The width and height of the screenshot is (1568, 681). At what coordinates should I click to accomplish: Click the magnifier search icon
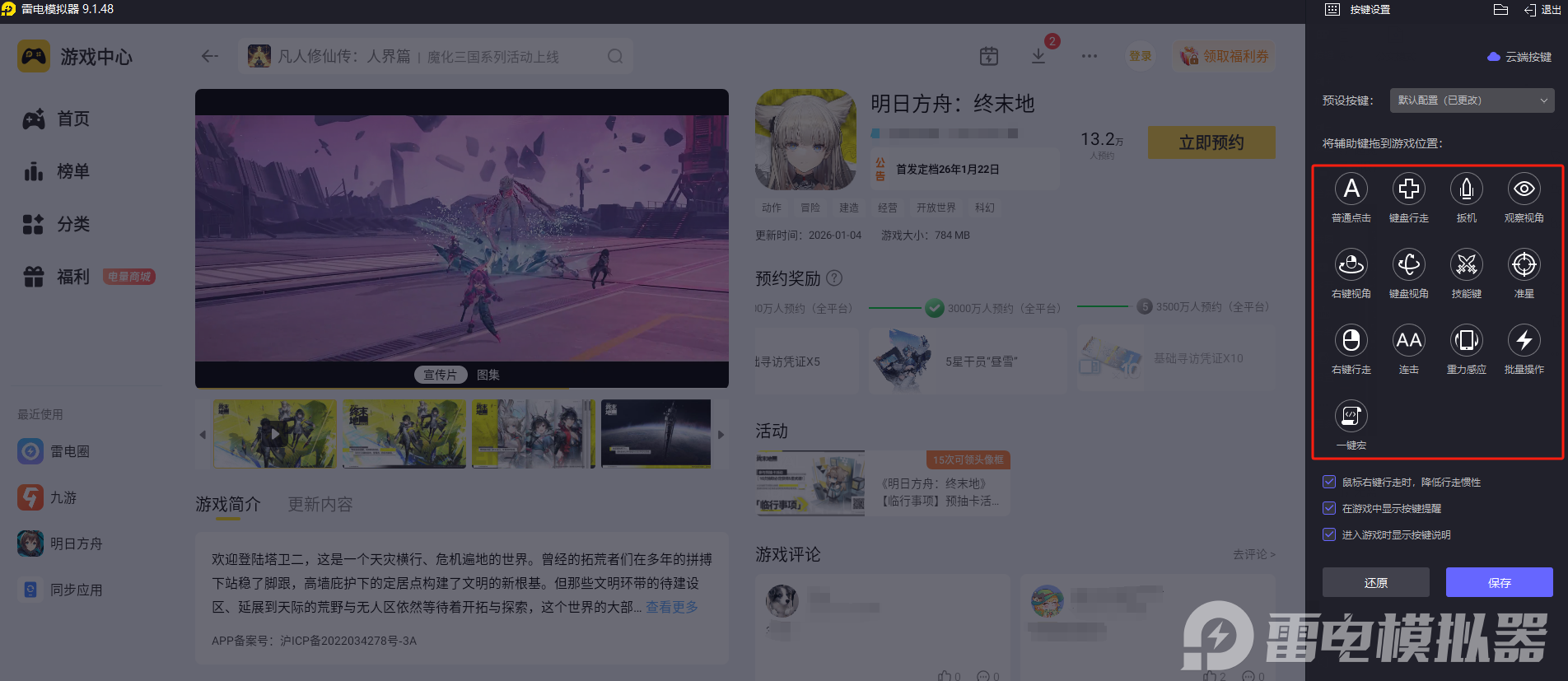pyautogui.click(x=615, y=56)
